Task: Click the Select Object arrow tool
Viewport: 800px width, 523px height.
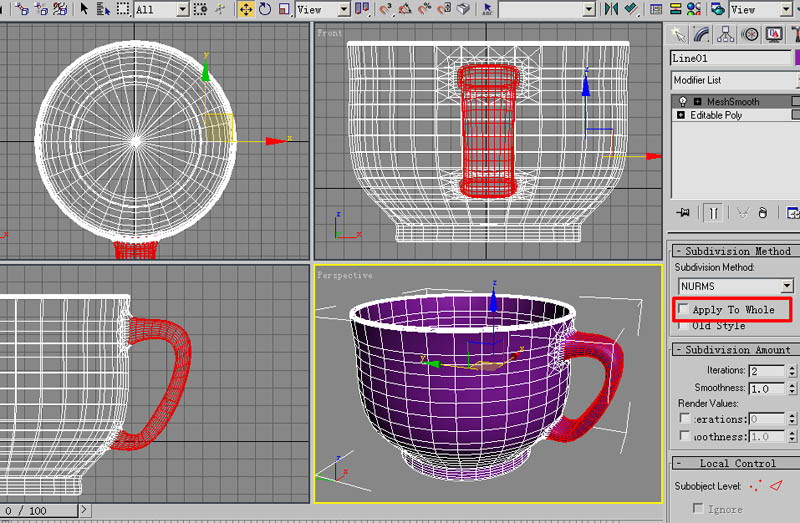Action: coord(84,9)
